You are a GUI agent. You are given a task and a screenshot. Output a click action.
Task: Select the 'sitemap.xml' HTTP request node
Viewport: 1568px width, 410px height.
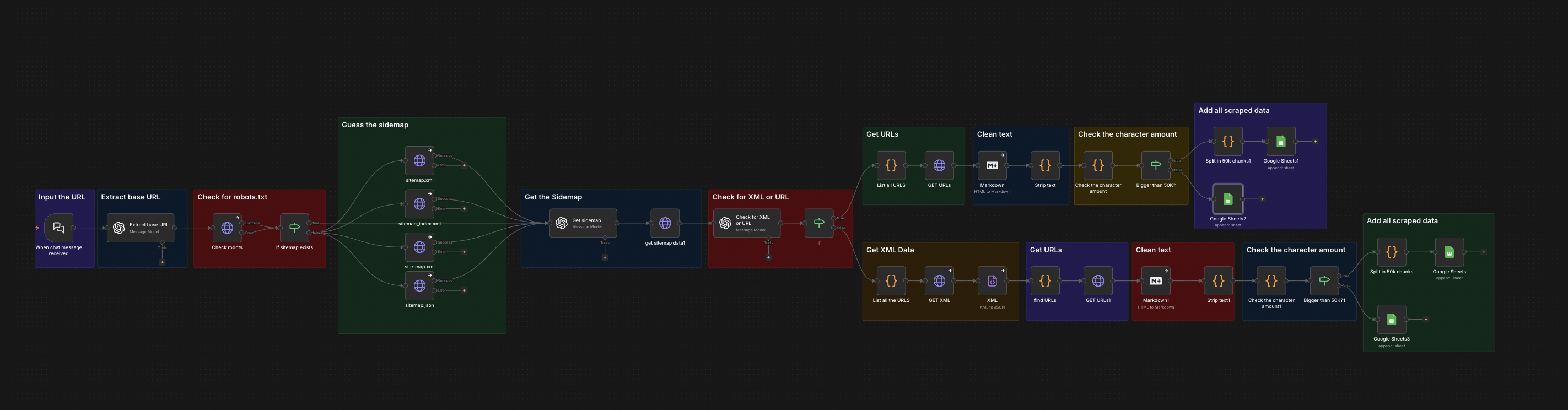419,160
